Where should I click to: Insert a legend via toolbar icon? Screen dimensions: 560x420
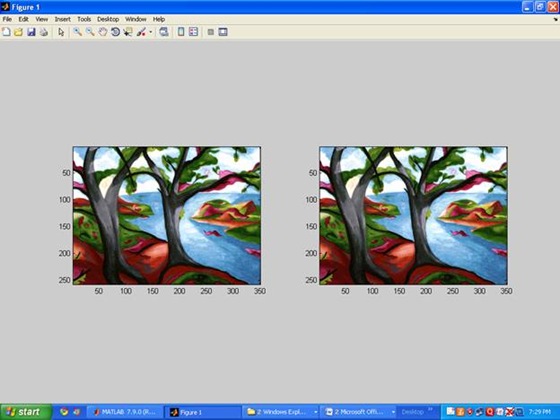[193, 32]
